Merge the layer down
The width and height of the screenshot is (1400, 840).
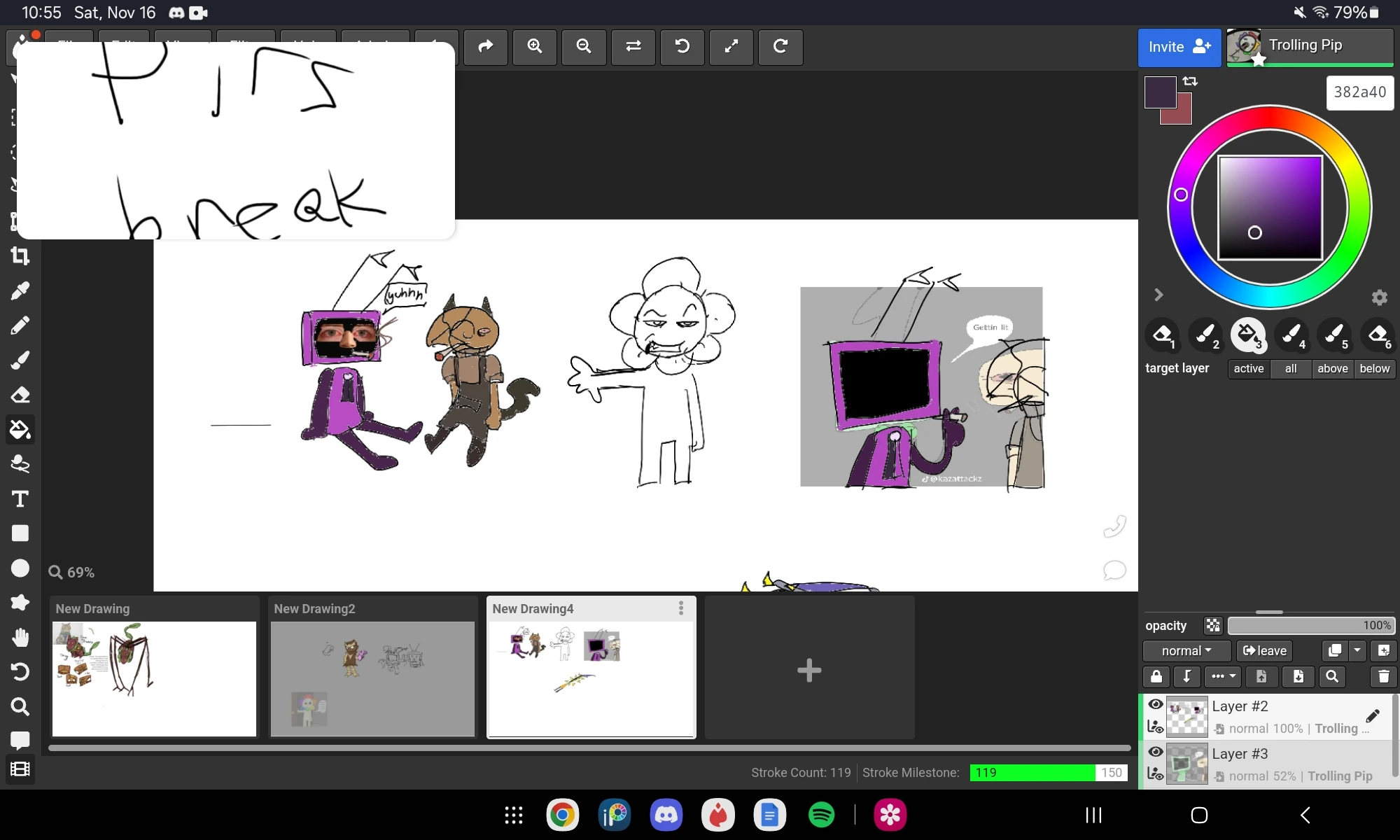coord(1188,677)
